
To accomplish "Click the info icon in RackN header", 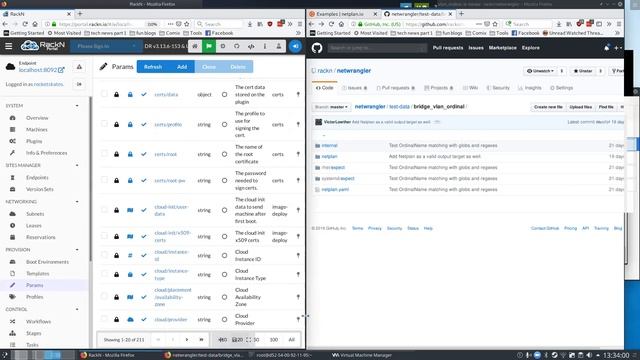I will coord(265,46).
